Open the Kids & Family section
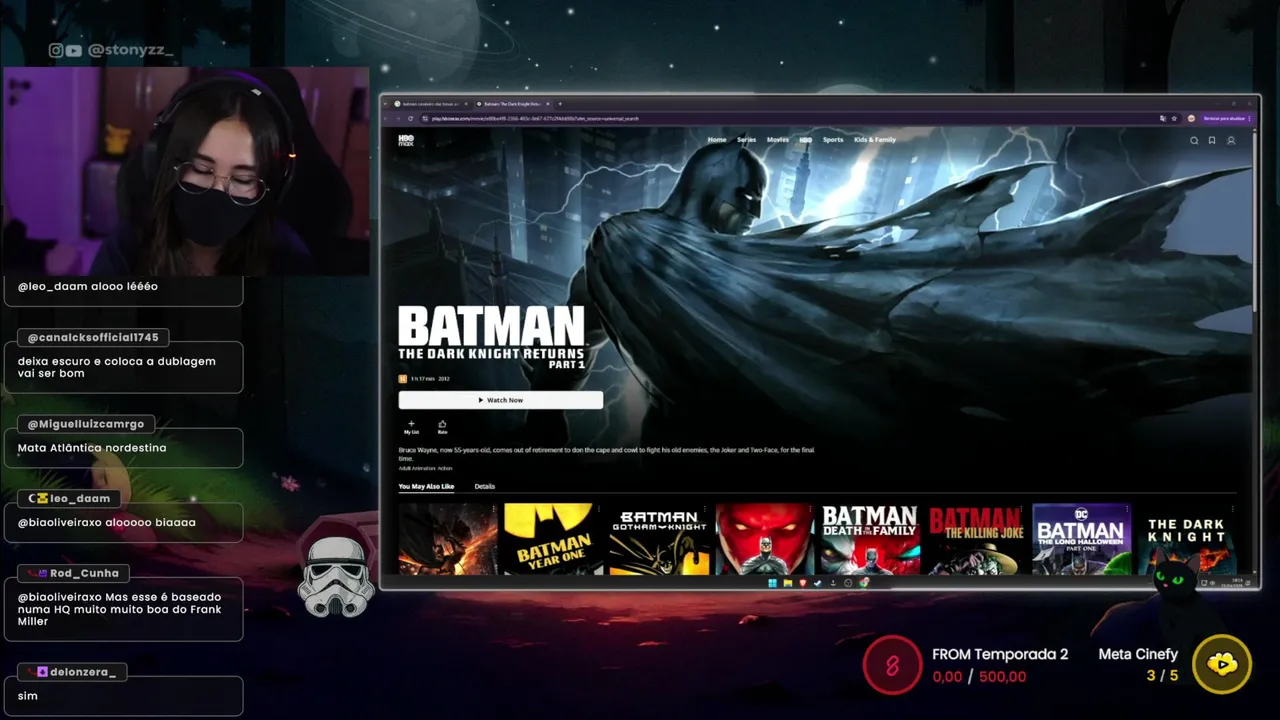The height and width of the screenshot is (720, 1280). 875,140
